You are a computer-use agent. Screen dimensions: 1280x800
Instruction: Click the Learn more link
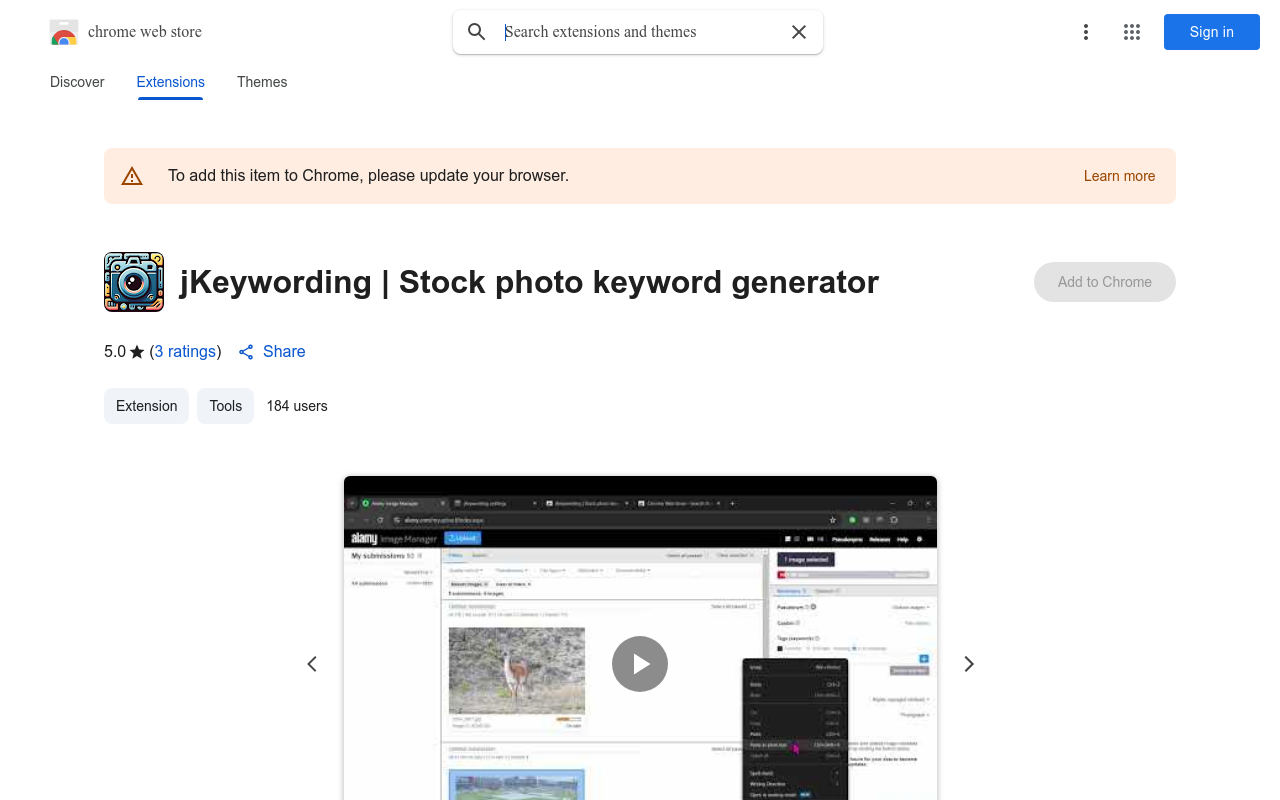(1119, 176)
